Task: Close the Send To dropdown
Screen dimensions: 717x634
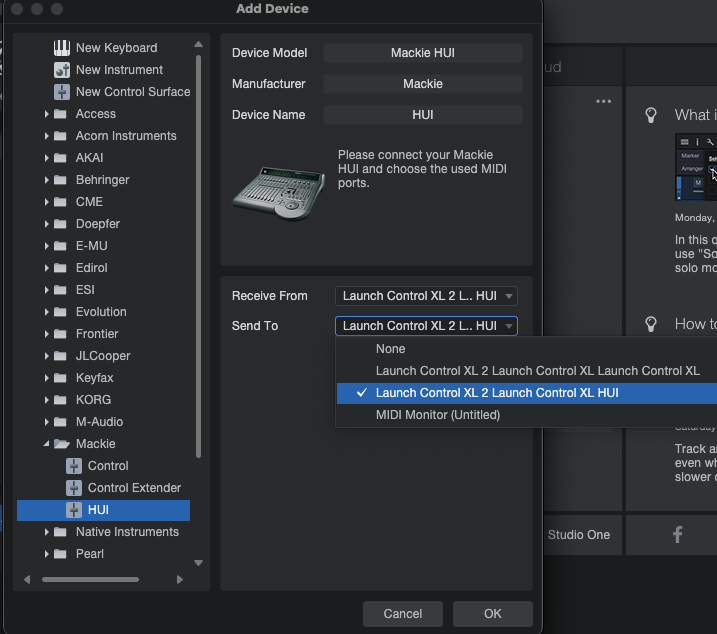Action: coord(426,326)
